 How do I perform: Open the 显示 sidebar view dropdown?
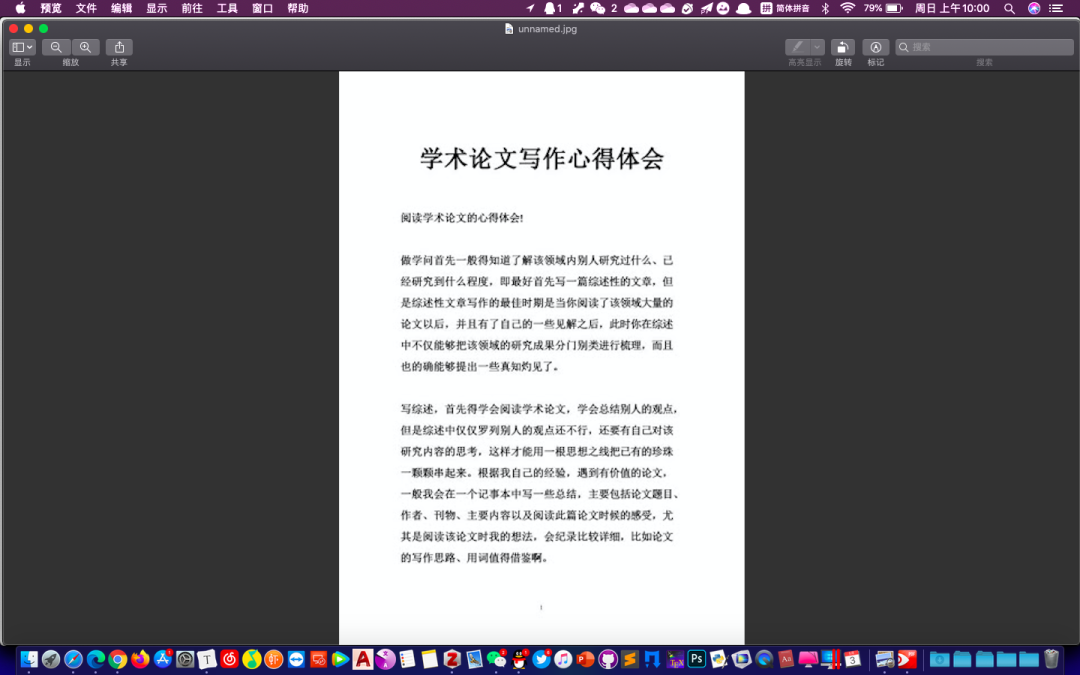[x=21, y=46]
